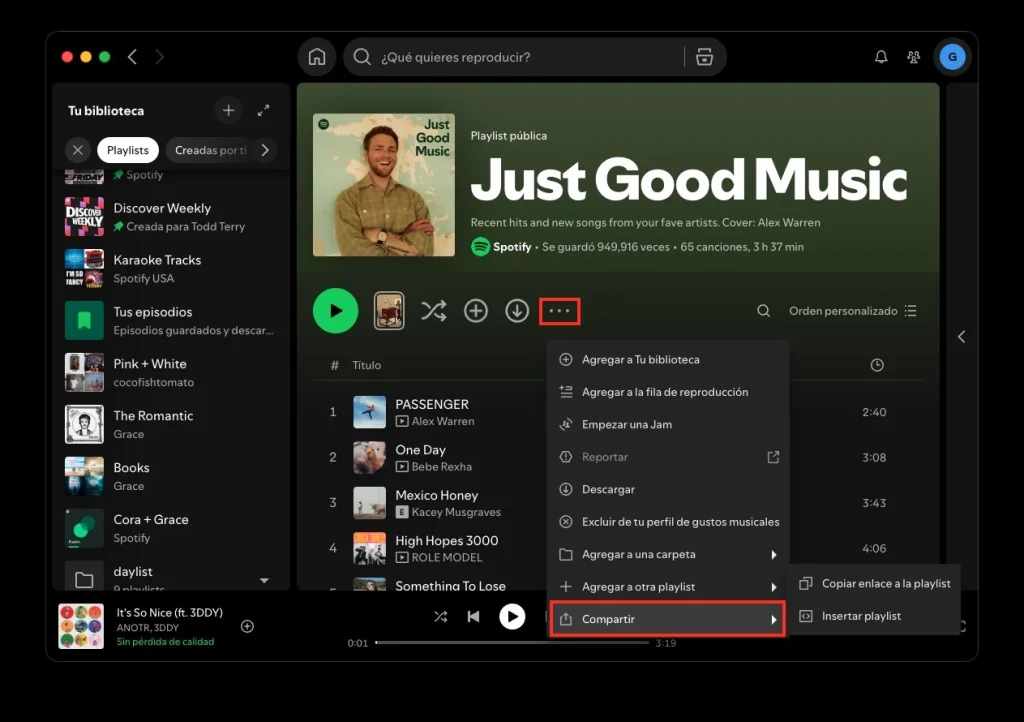Open the G profile avatar

tap(952, 57)
